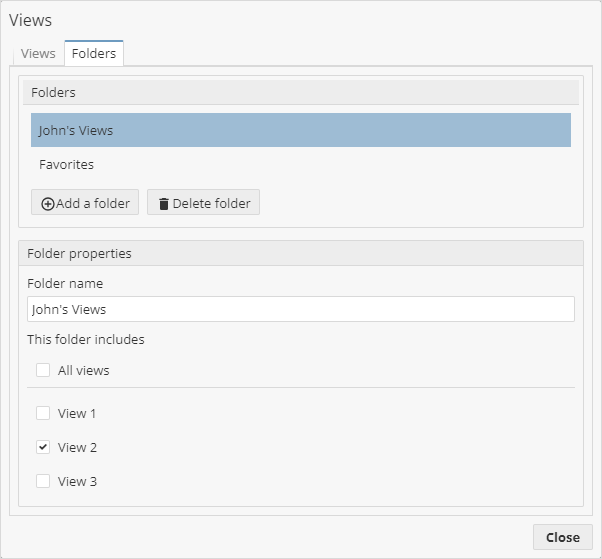602x559 pixels.
Task: Click the Views dialog title text
Action: click(31, 20)
